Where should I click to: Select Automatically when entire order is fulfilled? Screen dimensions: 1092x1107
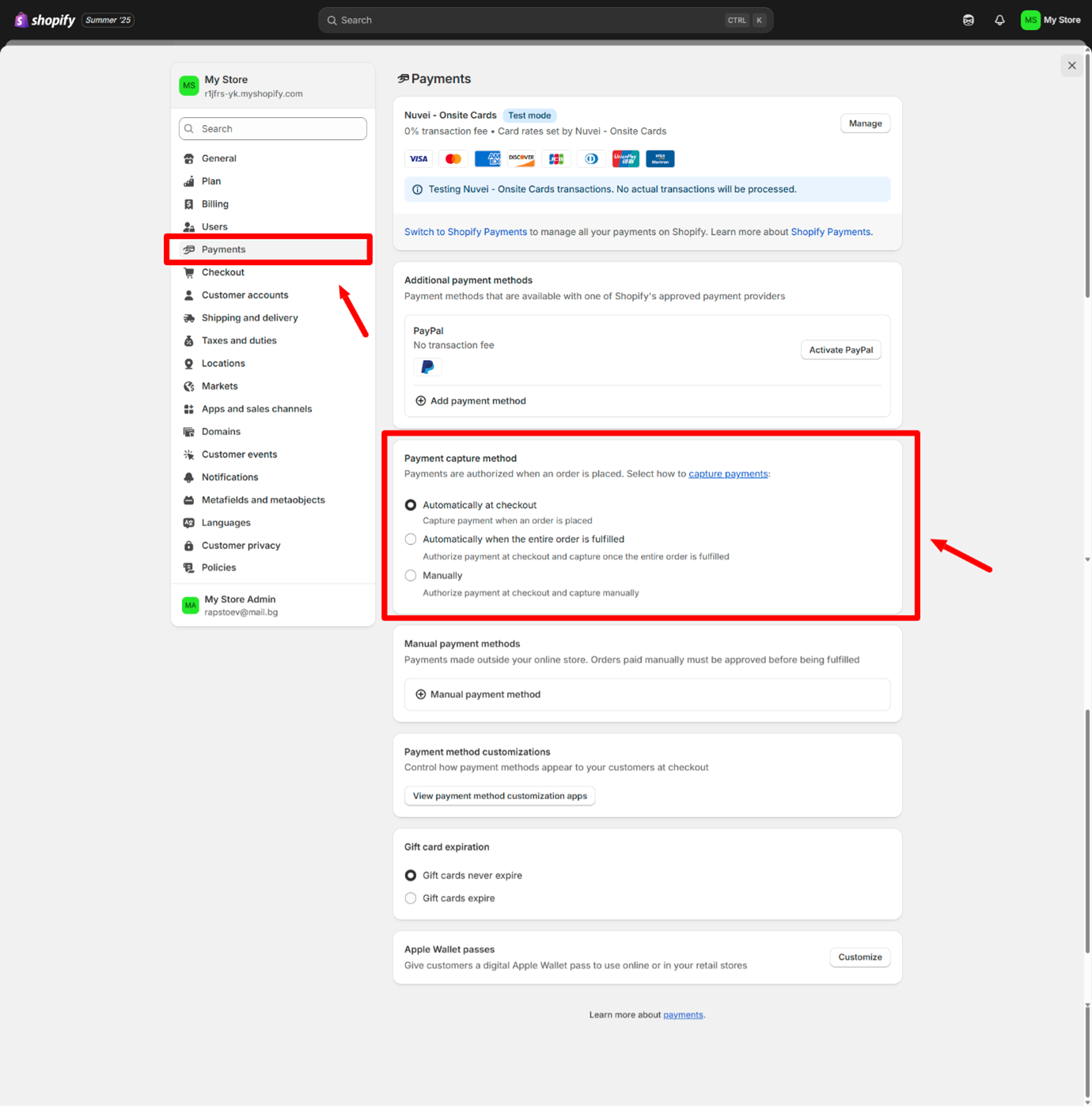pos(411,540)
